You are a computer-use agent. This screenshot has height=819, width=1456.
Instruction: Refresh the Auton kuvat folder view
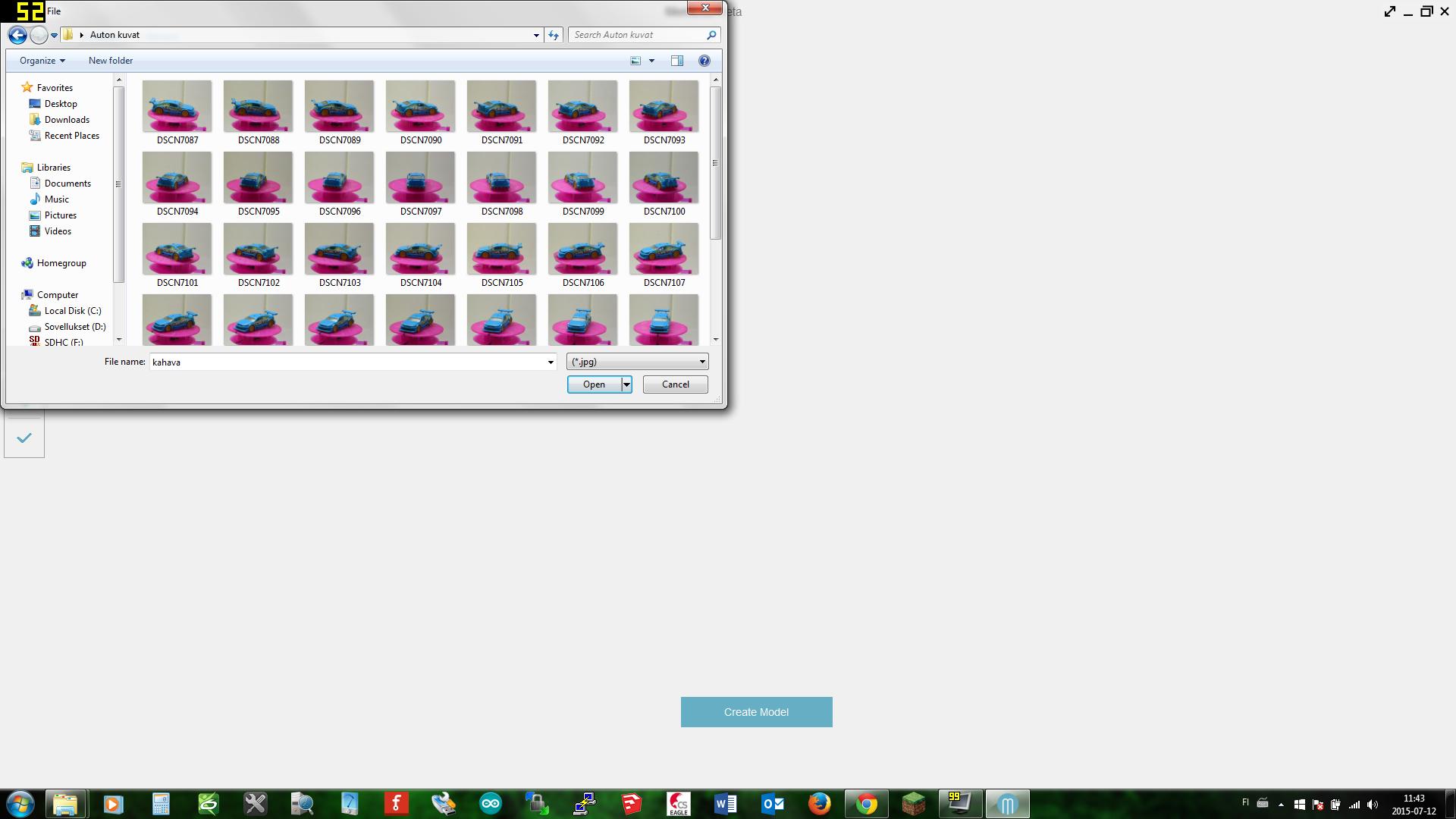pos(554,35)
